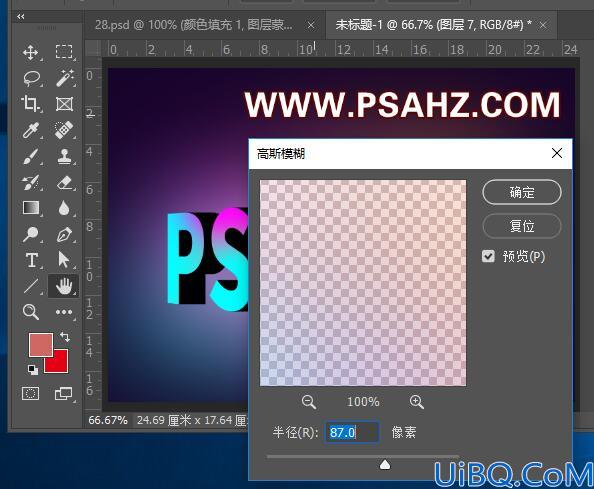594x489 pixels.
Task: Select the Path Selection tool
Action: click(64, 260)
